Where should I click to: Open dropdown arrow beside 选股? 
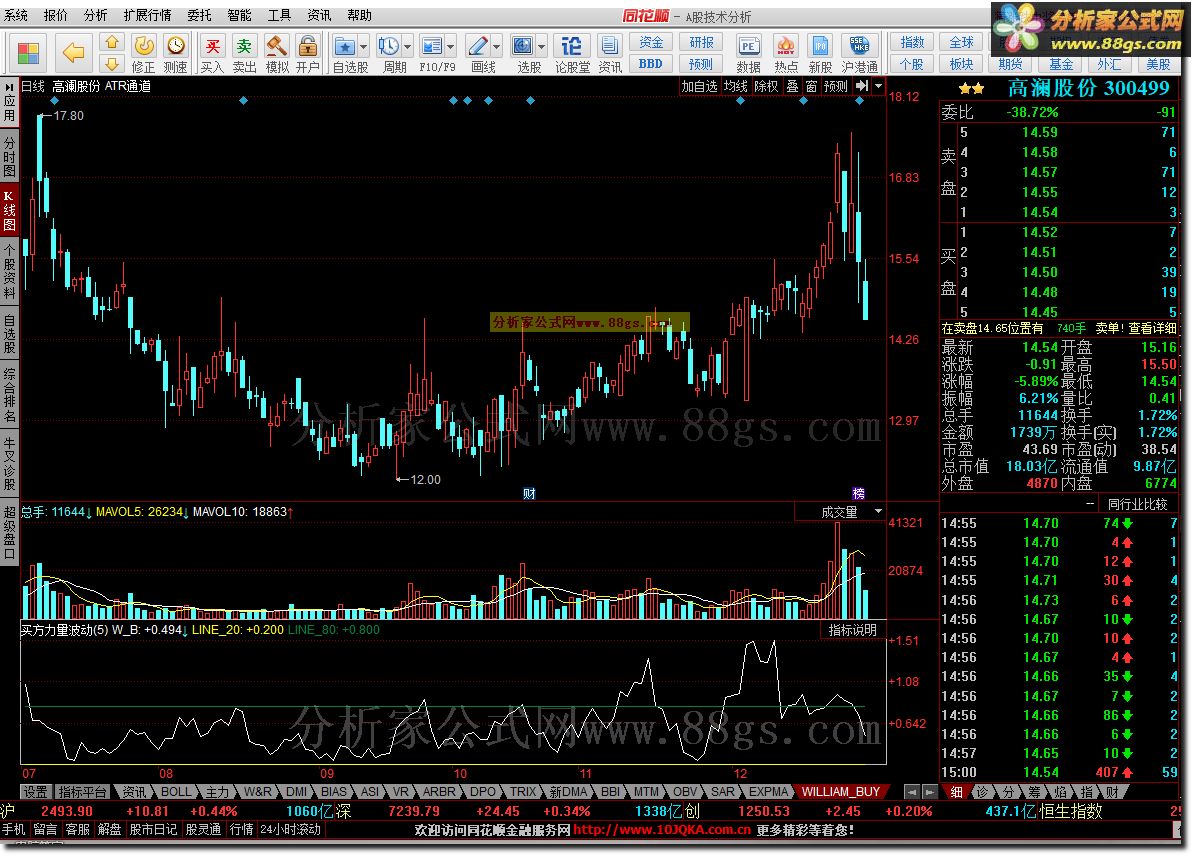(541, 46)
